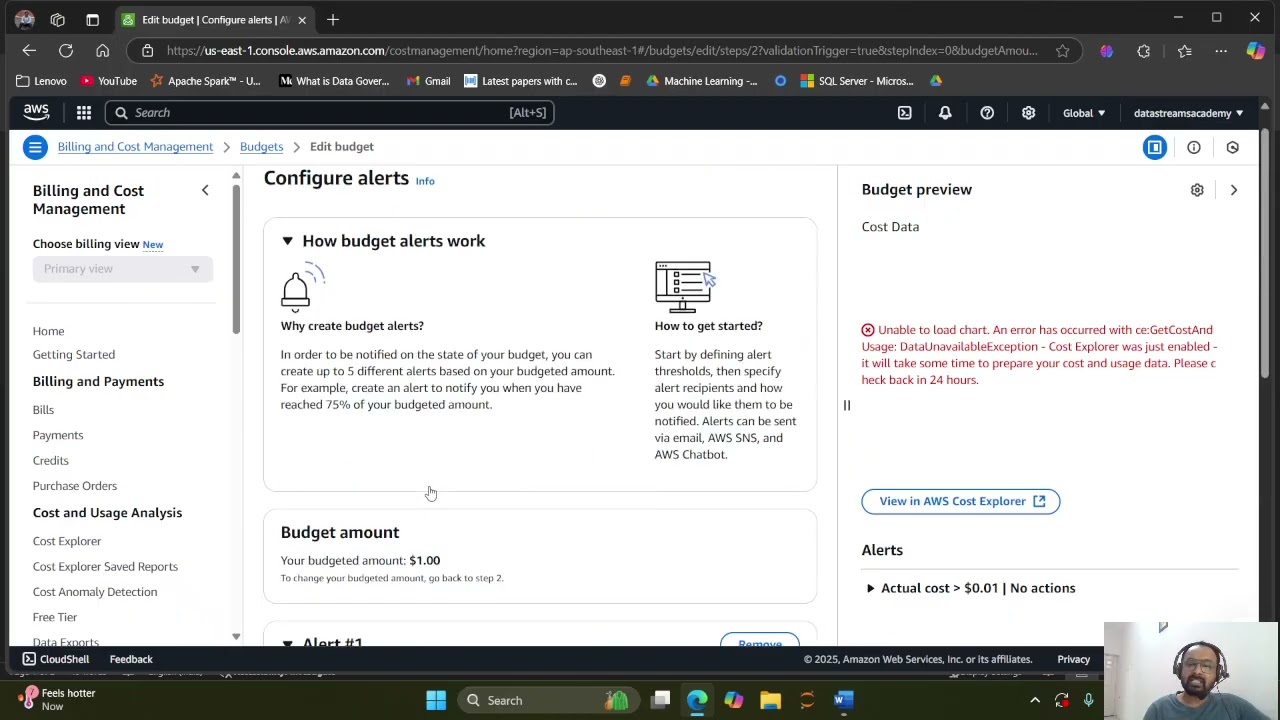1280x720 pixels.
Task: Open the Privacy footer link
Action: click(x=1073, y=659)
